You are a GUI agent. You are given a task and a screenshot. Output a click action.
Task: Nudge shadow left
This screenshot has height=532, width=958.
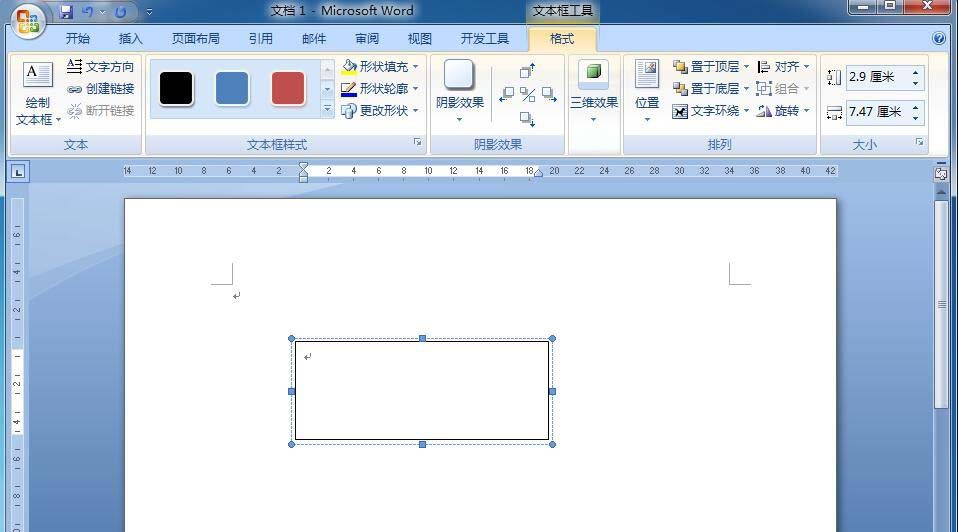506,95
